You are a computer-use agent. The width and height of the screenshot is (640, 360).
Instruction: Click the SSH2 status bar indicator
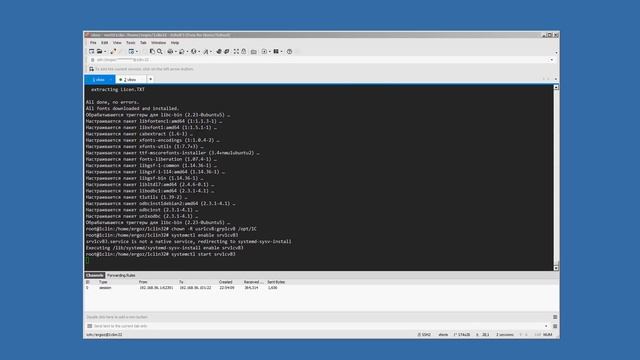[x=424, y=335]
